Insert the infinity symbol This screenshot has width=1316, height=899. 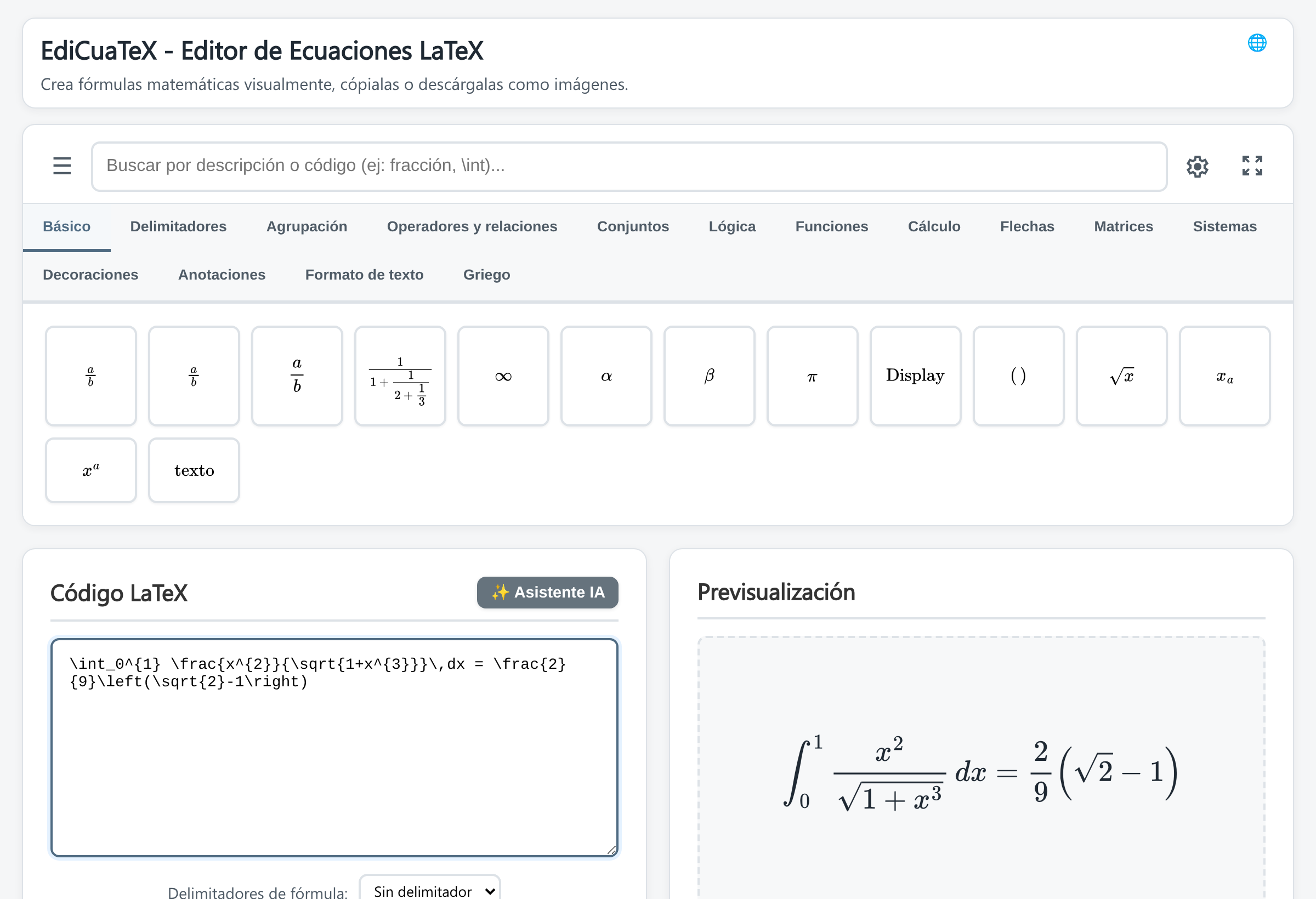[x=503, y=376]
